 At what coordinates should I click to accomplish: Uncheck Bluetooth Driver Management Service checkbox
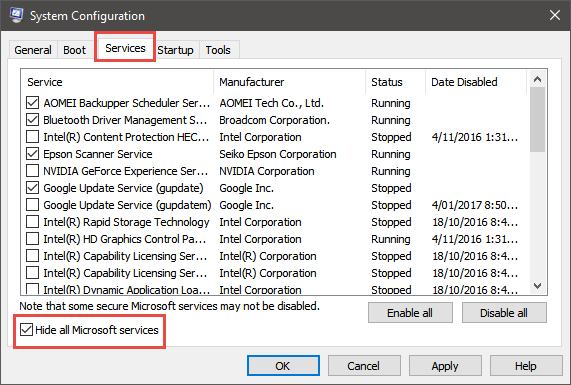point(32,120)
